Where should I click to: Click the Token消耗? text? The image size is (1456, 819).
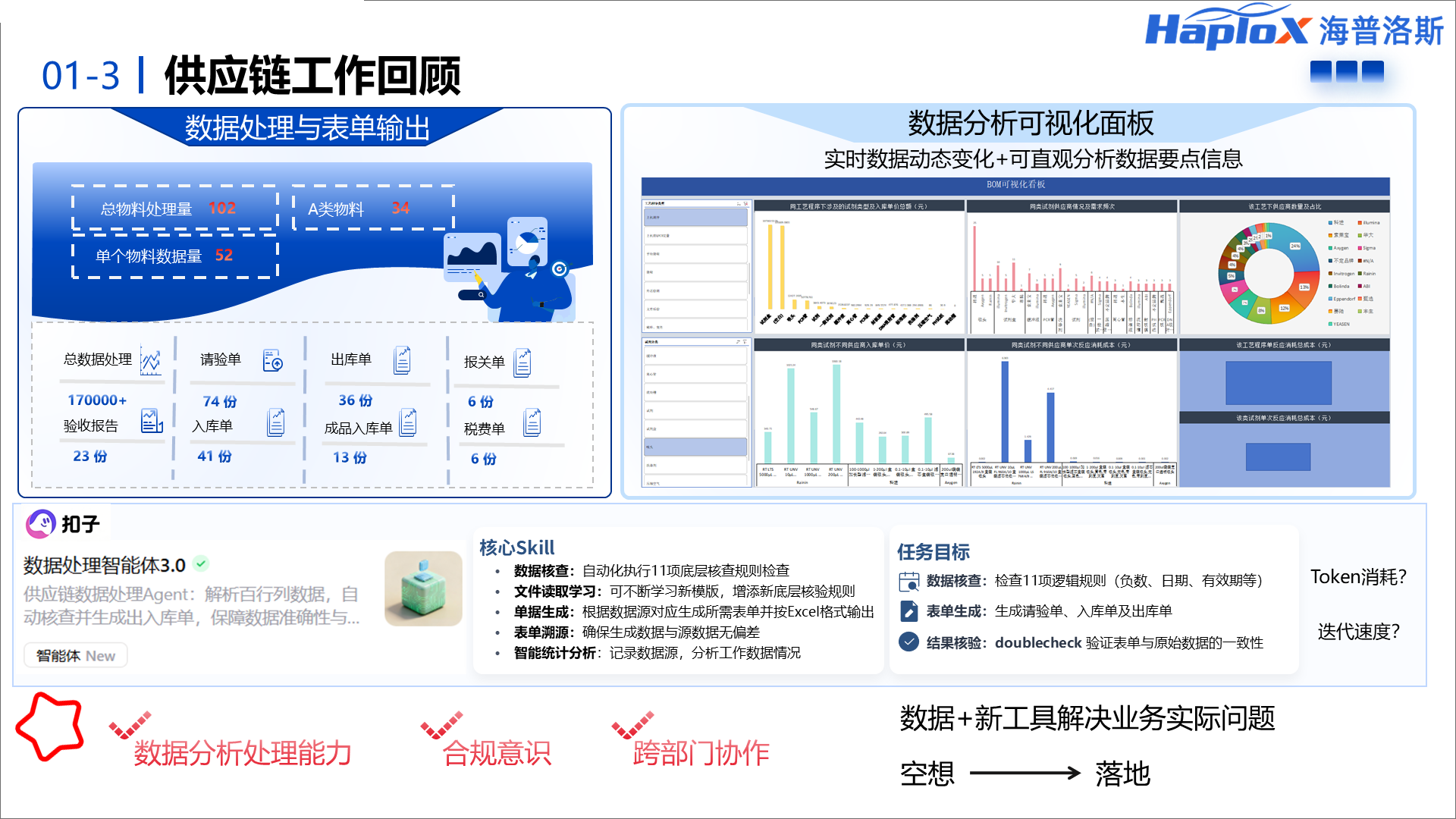(x=1358, y=577)
